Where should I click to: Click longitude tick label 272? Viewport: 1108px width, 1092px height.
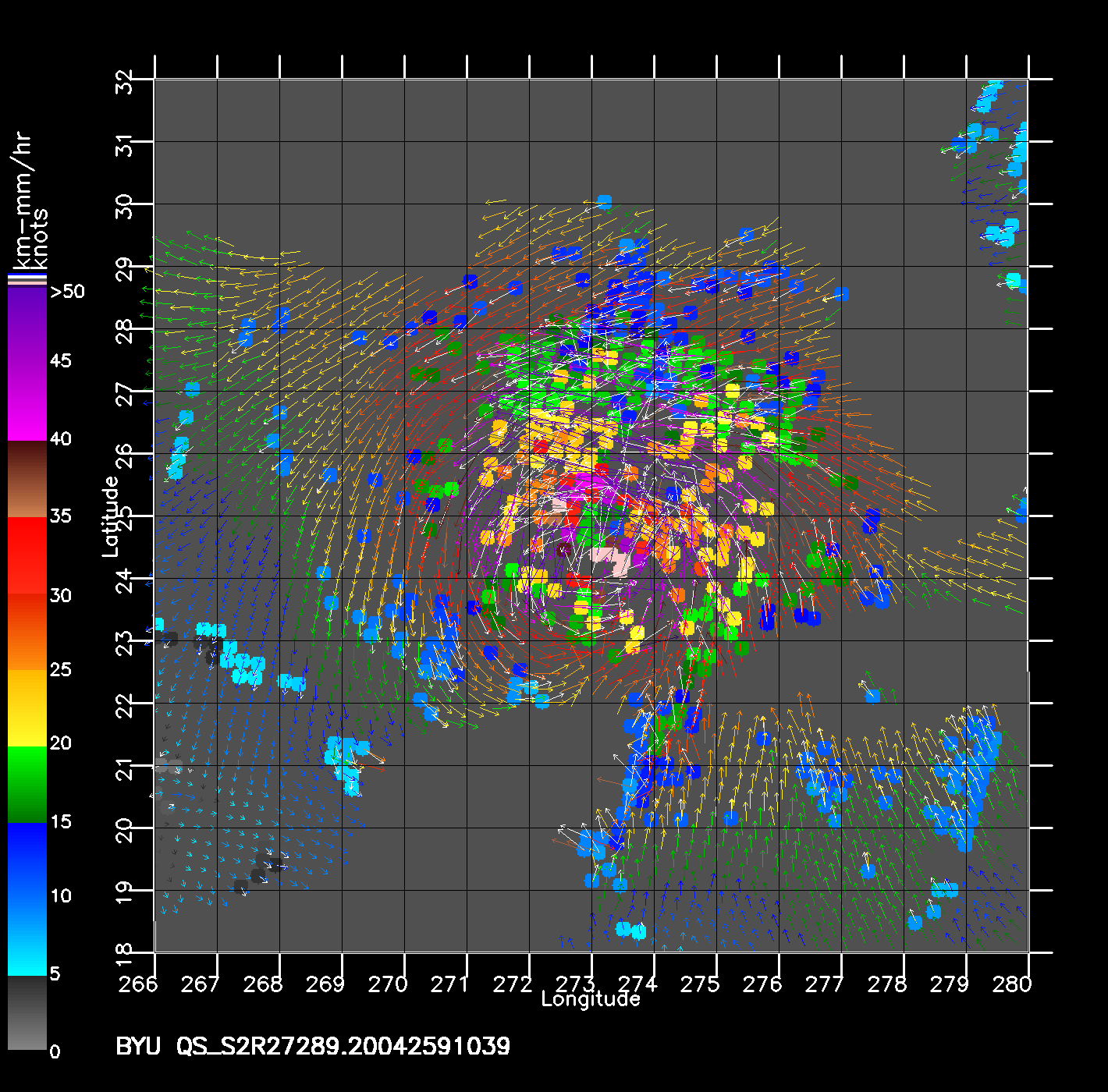pos(513,984)
